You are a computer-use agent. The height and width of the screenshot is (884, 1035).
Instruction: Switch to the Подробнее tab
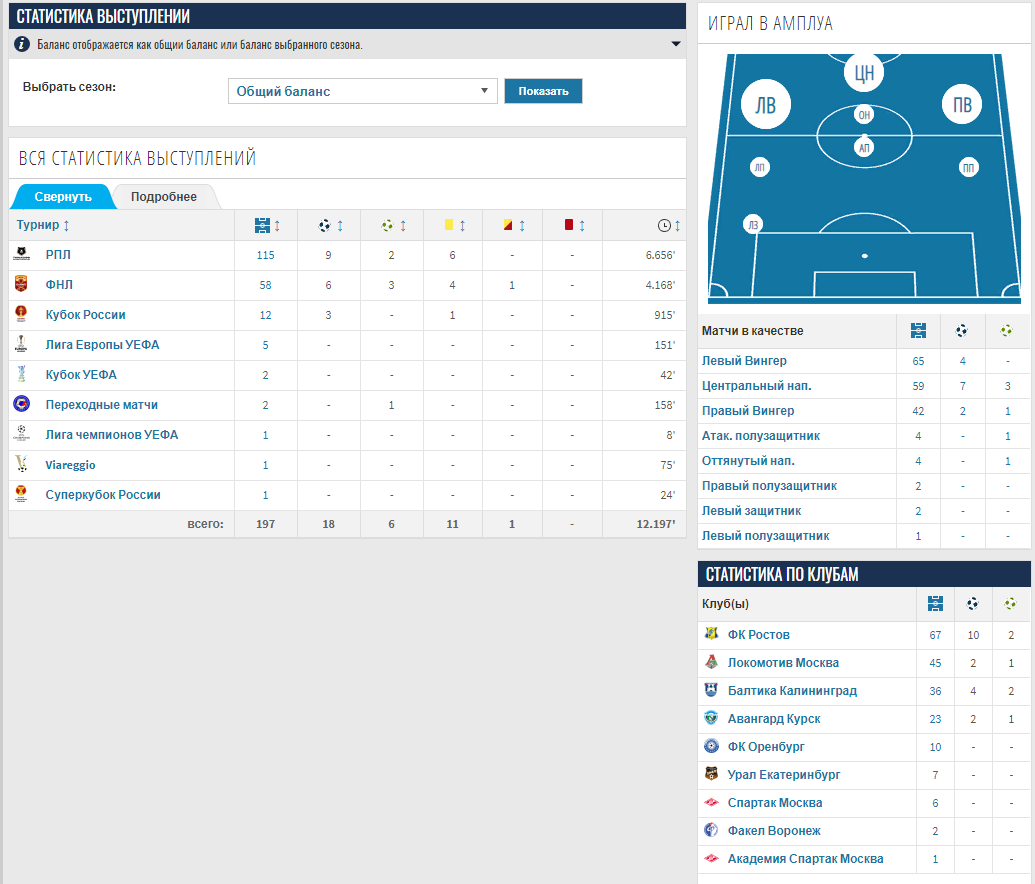tap(164, 197)
